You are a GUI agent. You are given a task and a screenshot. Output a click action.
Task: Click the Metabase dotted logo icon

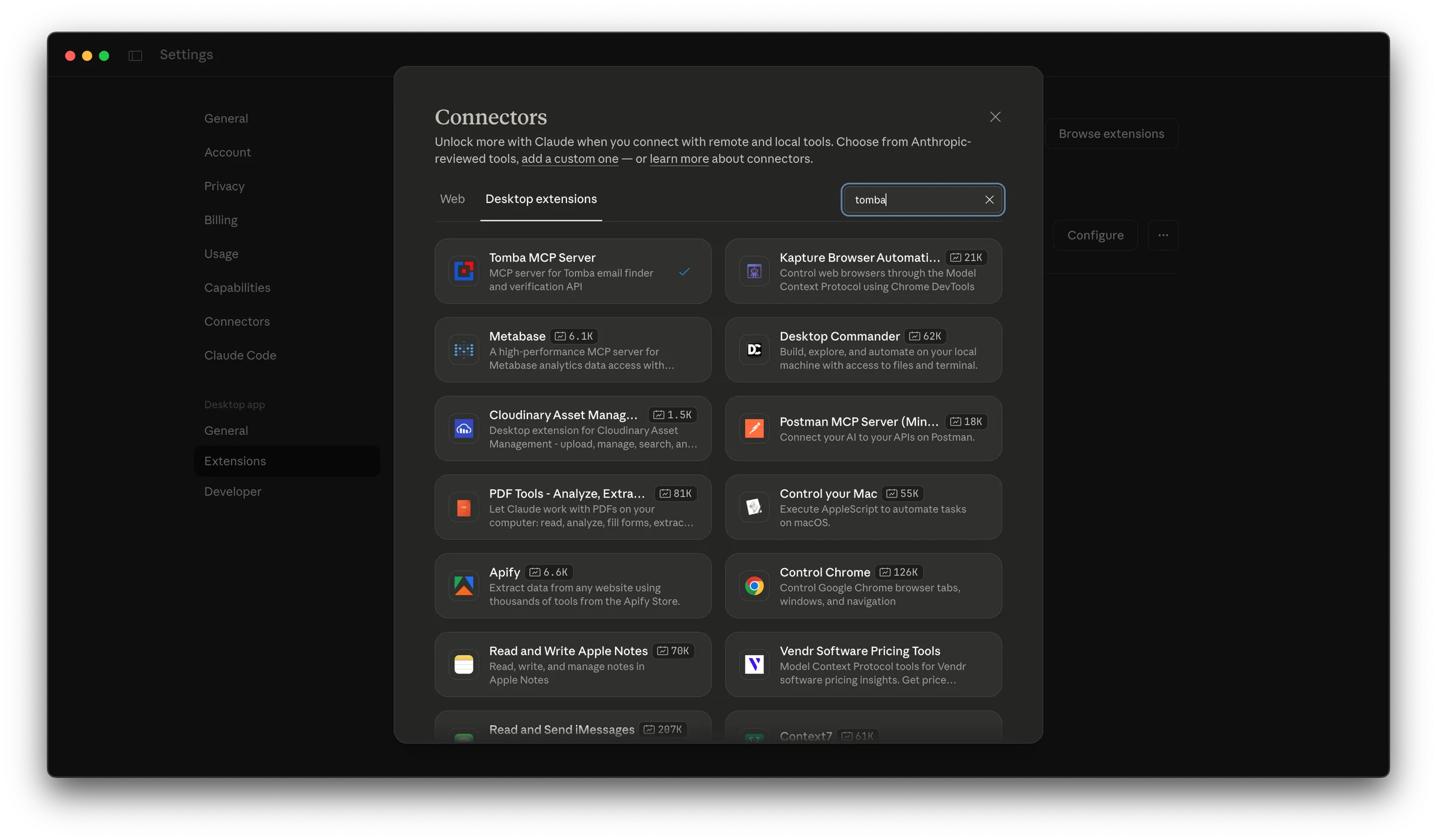pos(463,350)
